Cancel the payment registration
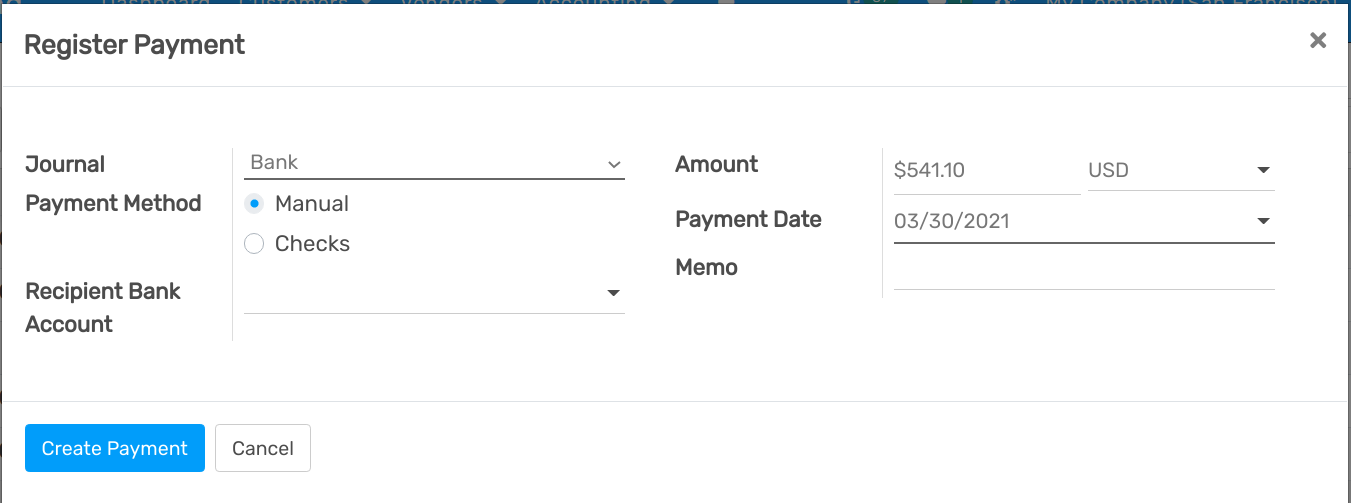 click(263, 448)
